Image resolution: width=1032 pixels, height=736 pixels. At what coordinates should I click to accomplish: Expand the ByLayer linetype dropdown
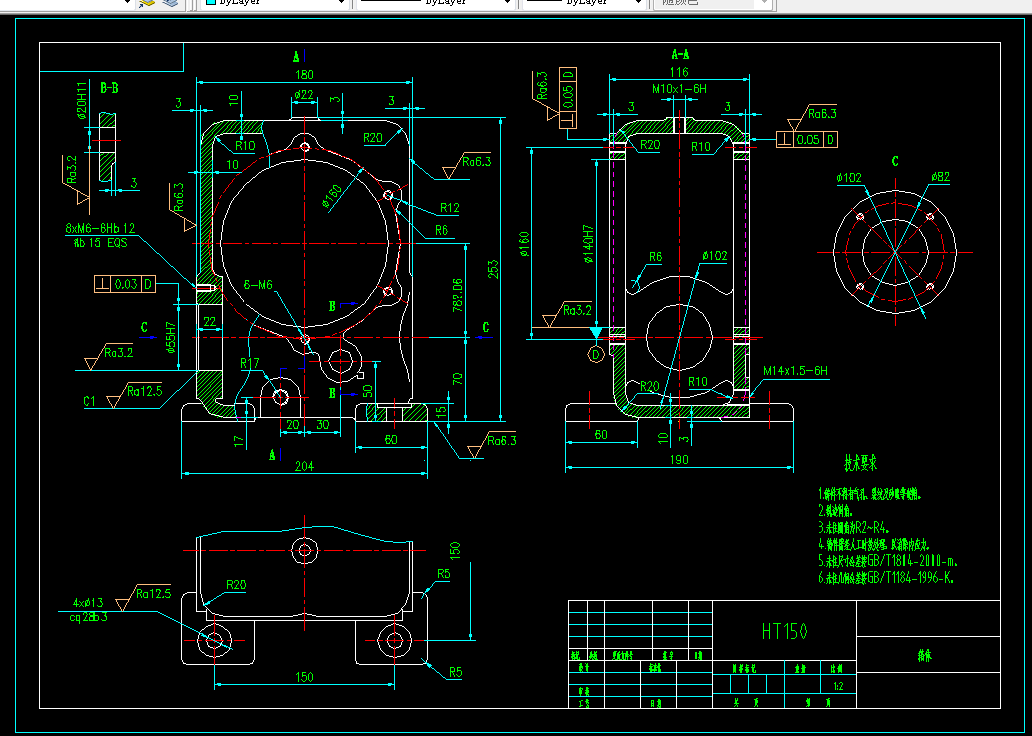(x=436, y=3)
